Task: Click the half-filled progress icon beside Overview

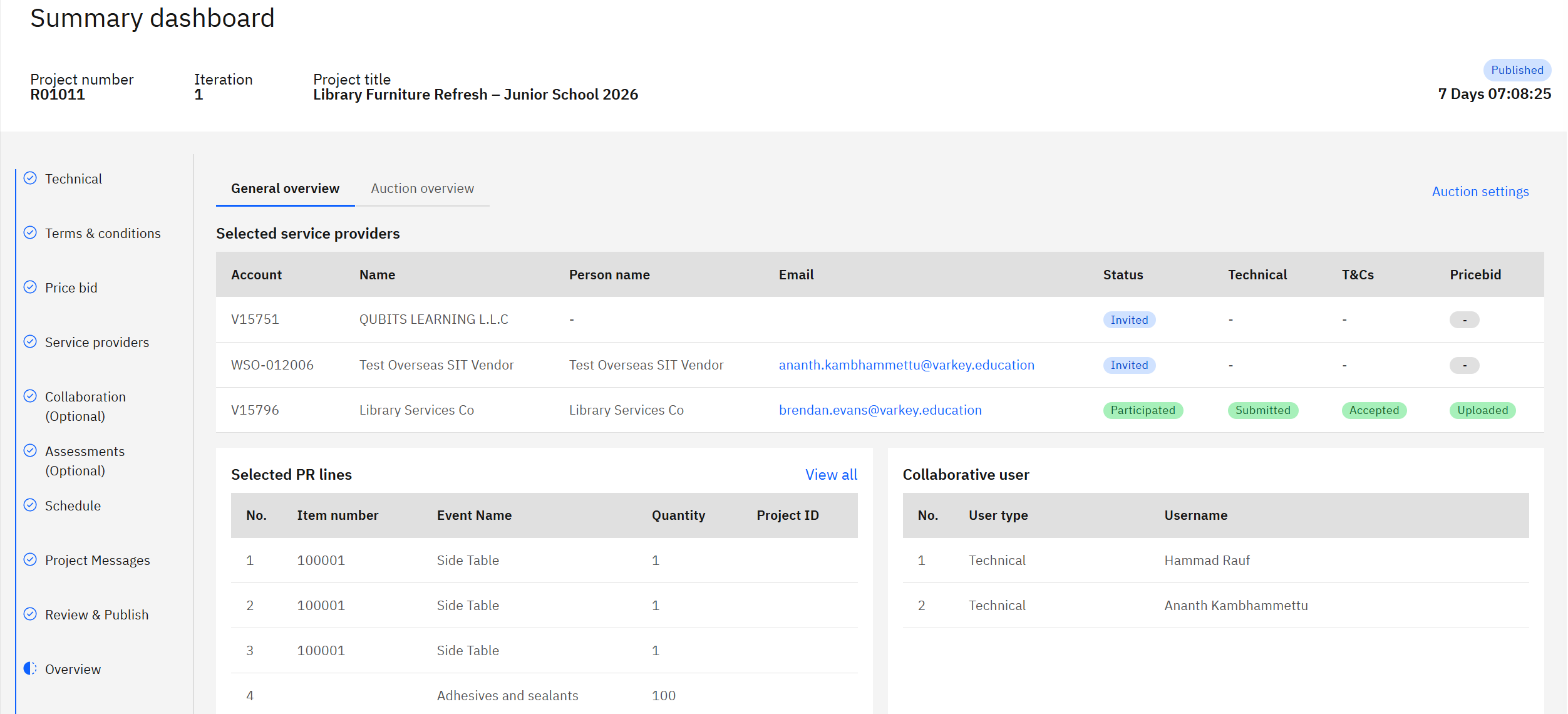Action: point(30,669)
